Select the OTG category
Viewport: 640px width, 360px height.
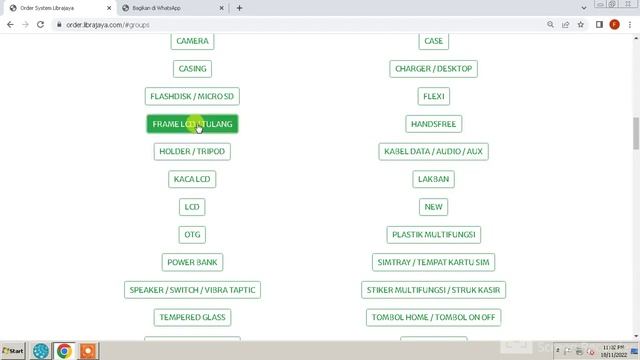(192, 235)
